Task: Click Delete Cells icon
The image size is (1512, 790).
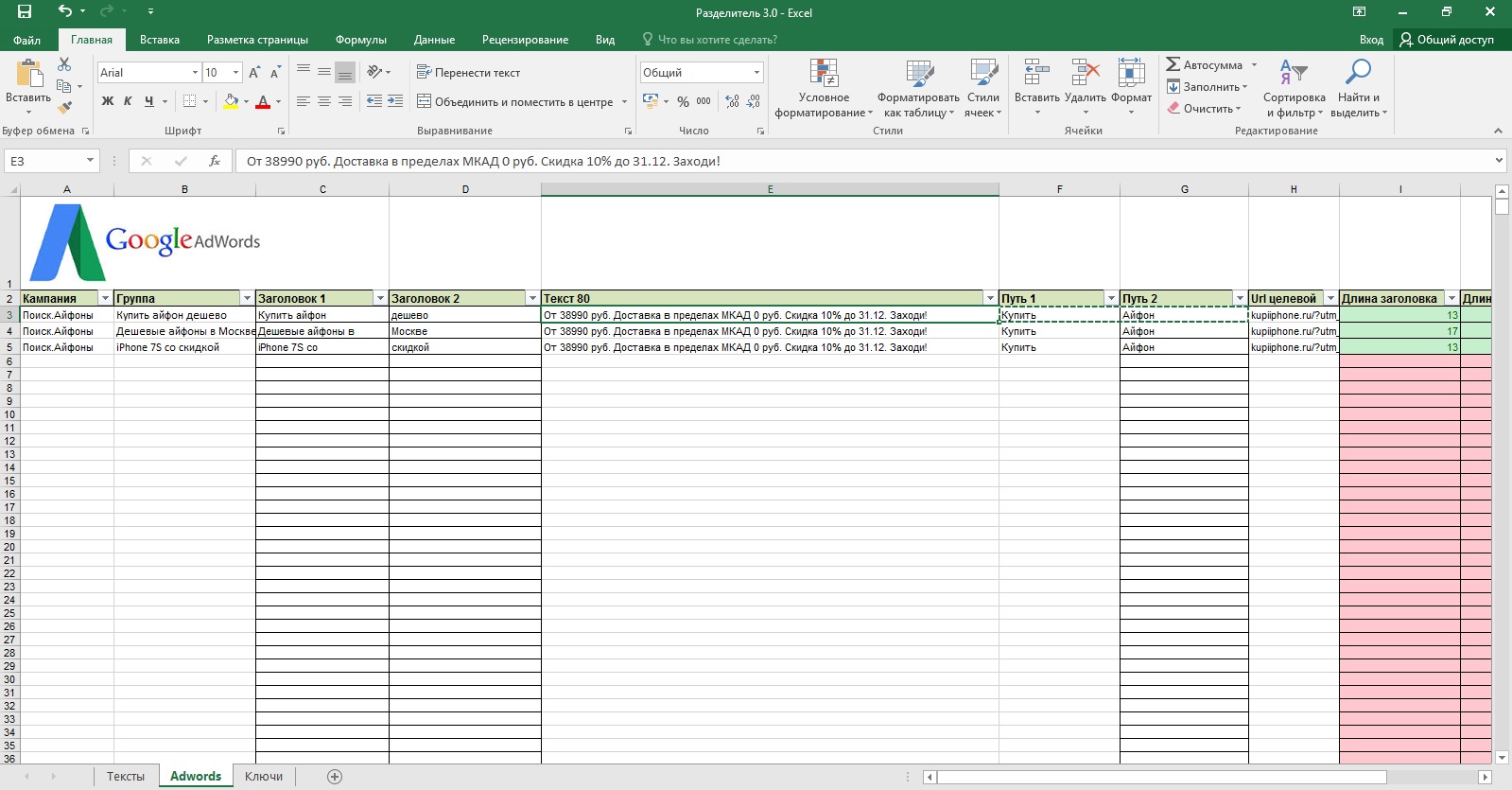Action: (1085, 73)
